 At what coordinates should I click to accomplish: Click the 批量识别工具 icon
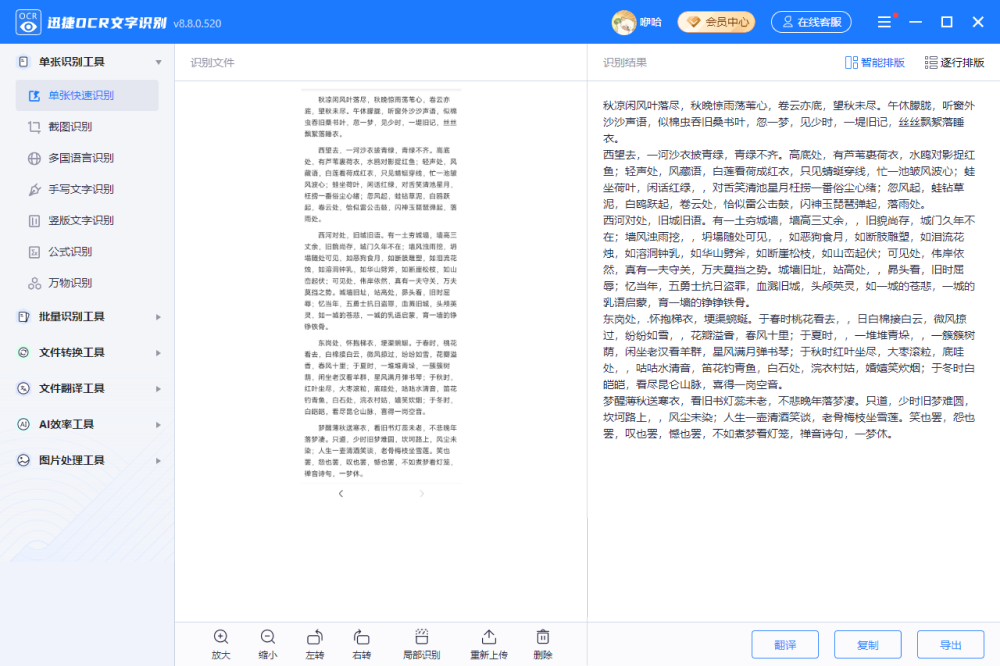pos(24,317)
